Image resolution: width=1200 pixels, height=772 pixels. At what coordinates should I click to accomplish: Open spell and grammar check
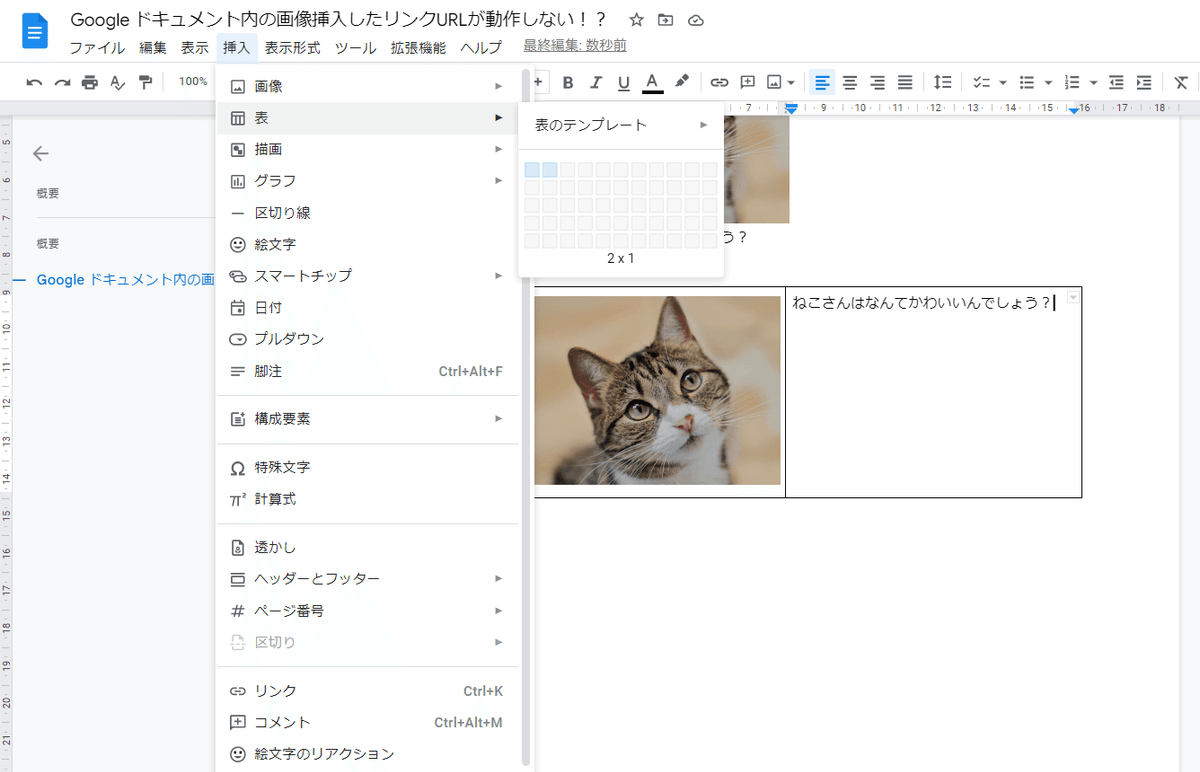point(115,83)
